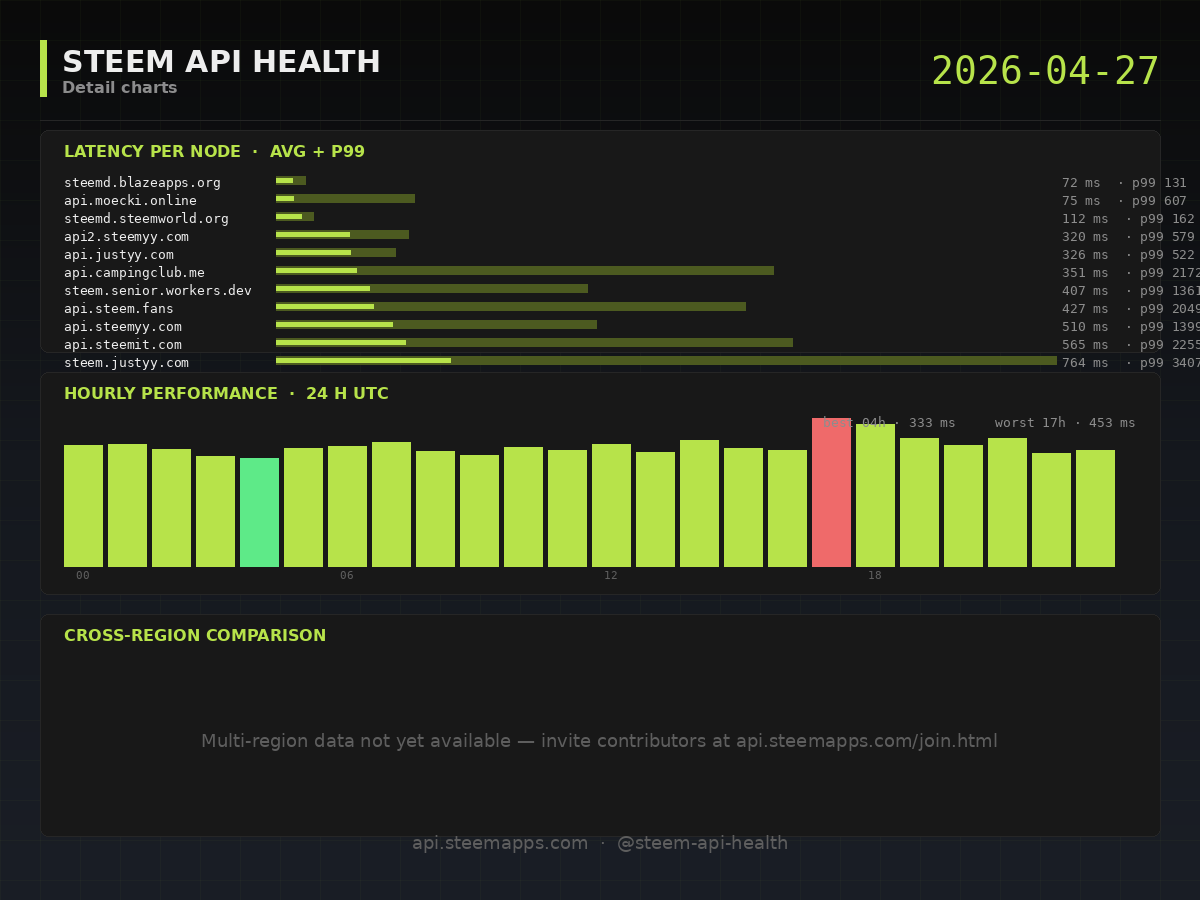Open the api.steemapps.com/join.html invite message
The height and width of the screenshot is (900, 1200).
coord(599,741)
